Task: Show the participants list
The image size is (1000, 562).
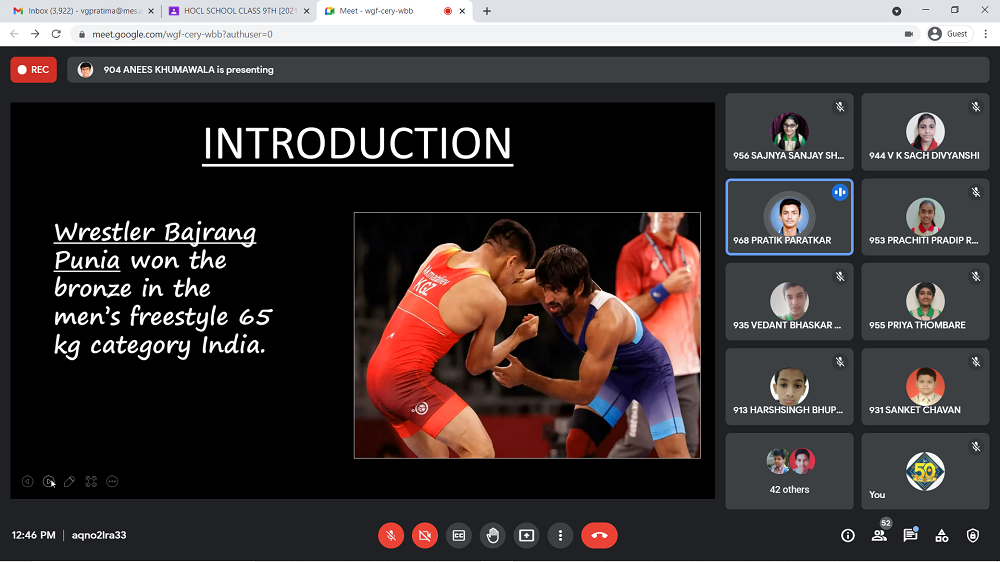Action: pos(879,536)
